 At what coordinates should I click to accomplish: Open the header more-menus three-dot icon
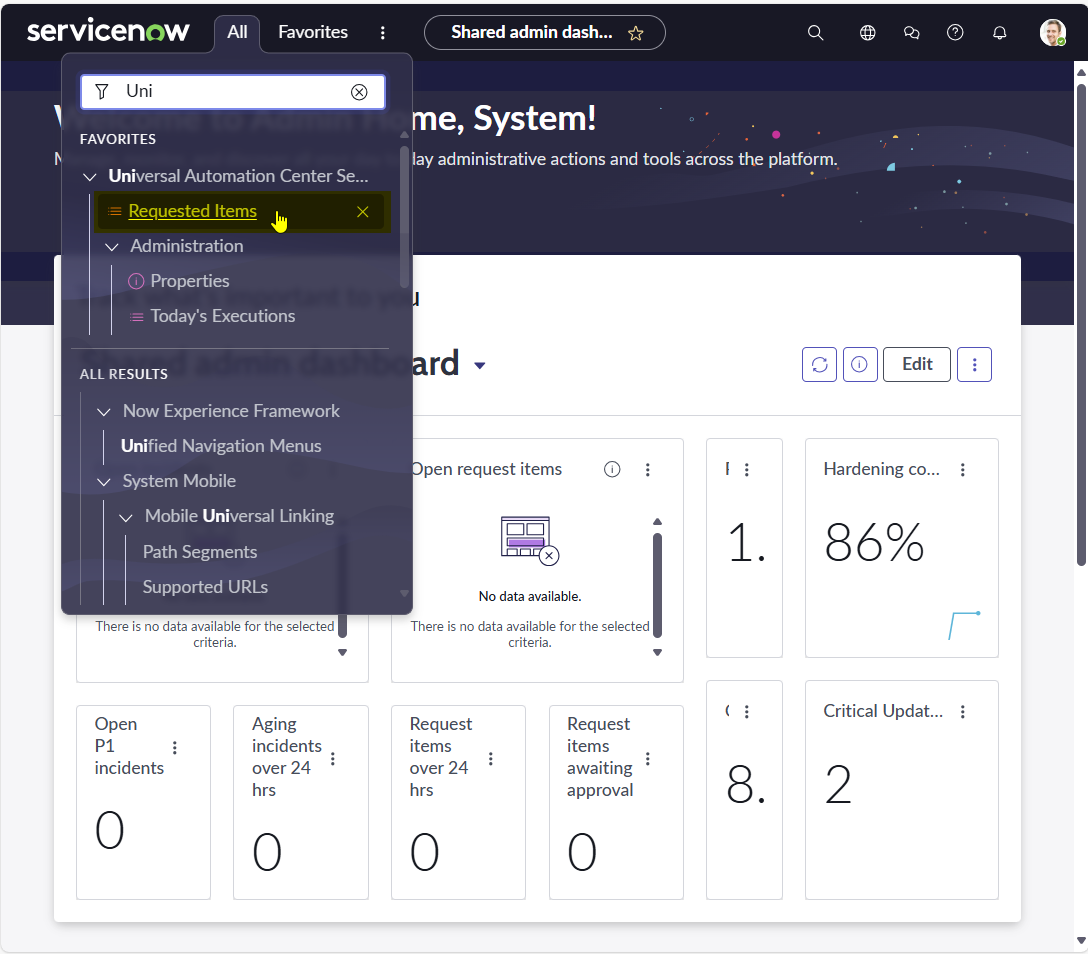point(382,33)
